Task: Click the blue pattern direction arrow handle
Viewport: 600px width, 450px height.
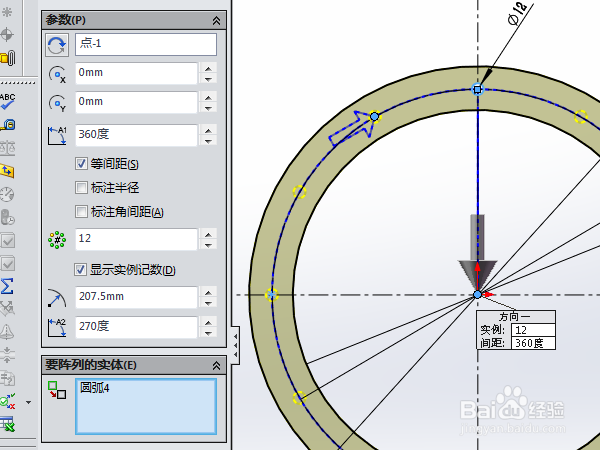Action: [352, 128]
